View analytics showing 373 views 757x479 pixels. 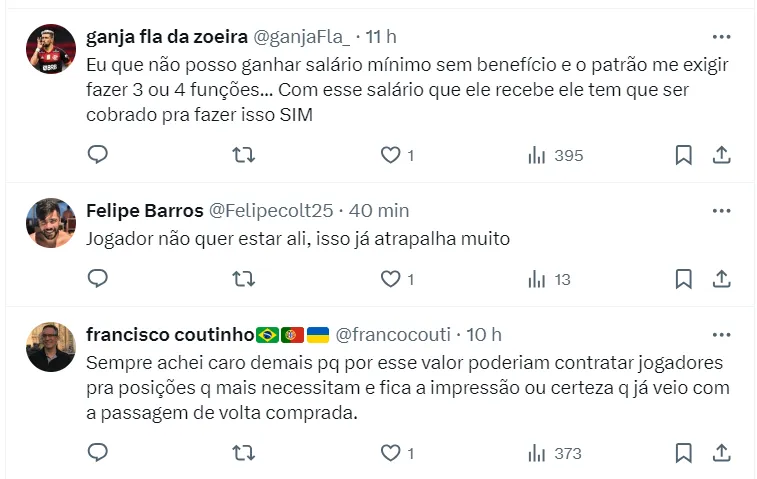(x=555, y=453)
